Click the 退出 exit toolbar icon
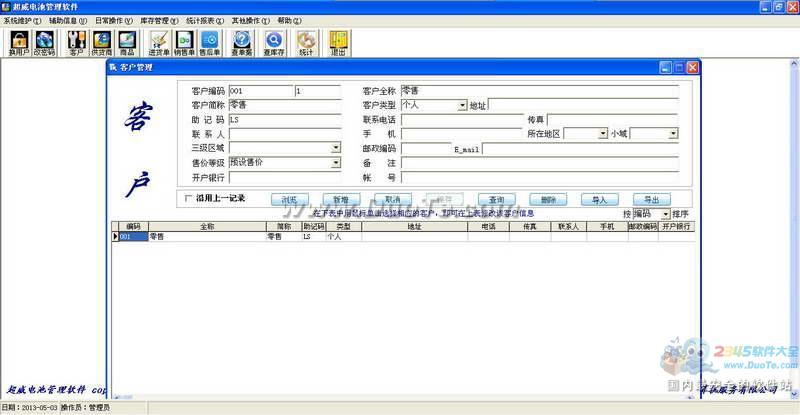This screenshot has width=800, height=415. [x=338, y=43]
